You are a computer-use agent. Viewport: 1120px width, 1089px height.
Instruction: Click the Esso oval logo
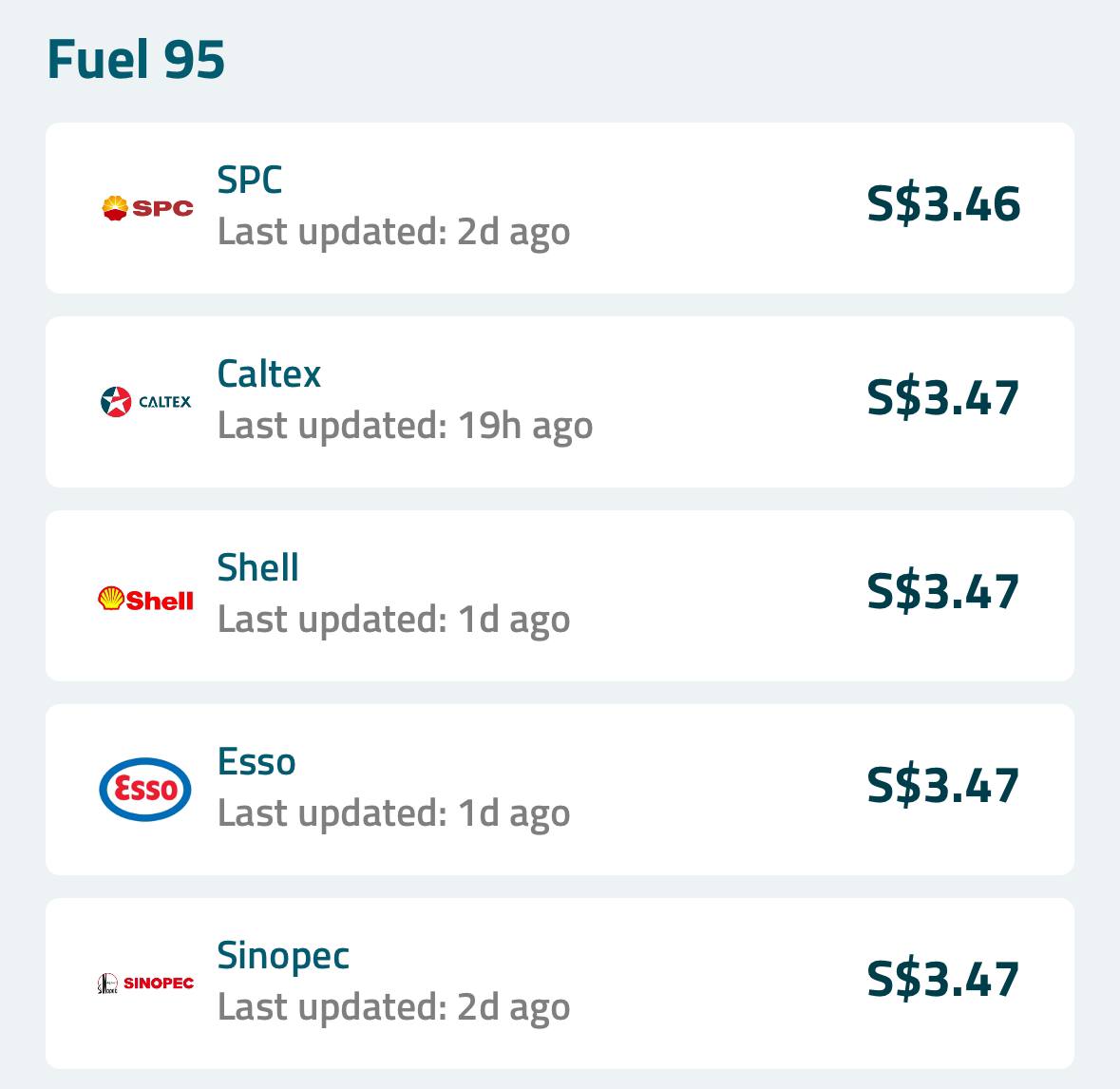(x=145, y=789)
